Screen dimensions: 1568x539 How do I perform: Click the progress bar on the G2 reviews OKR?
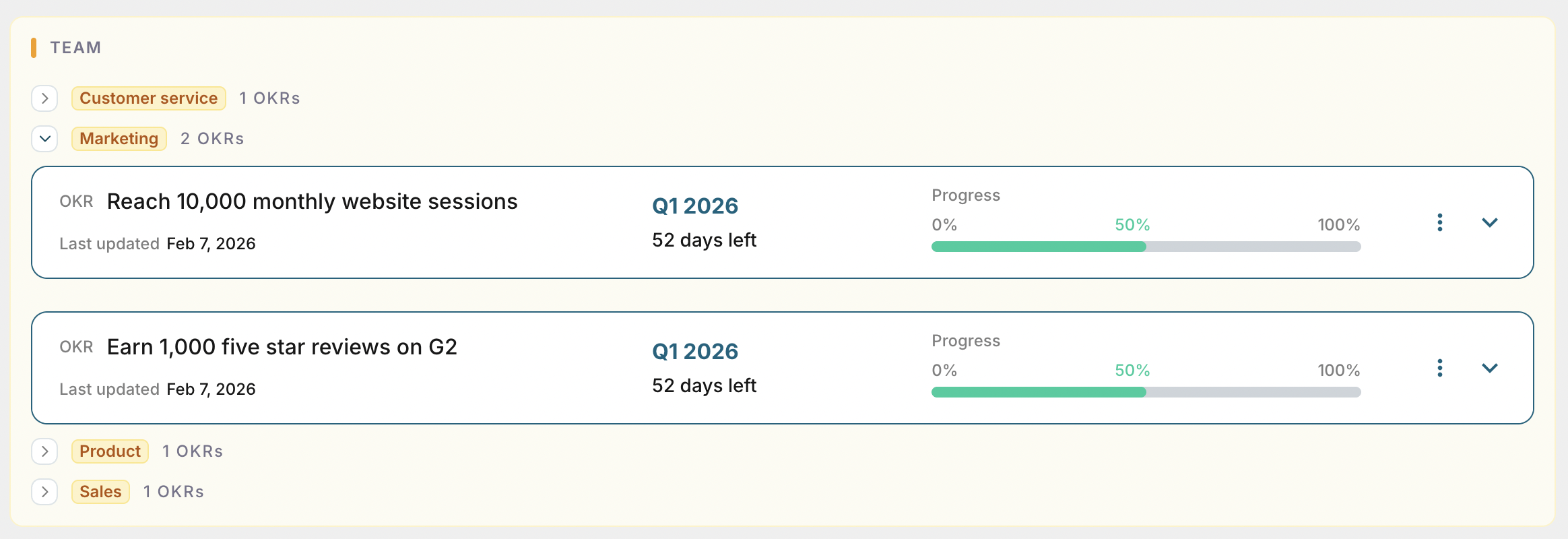(1145, 391)
